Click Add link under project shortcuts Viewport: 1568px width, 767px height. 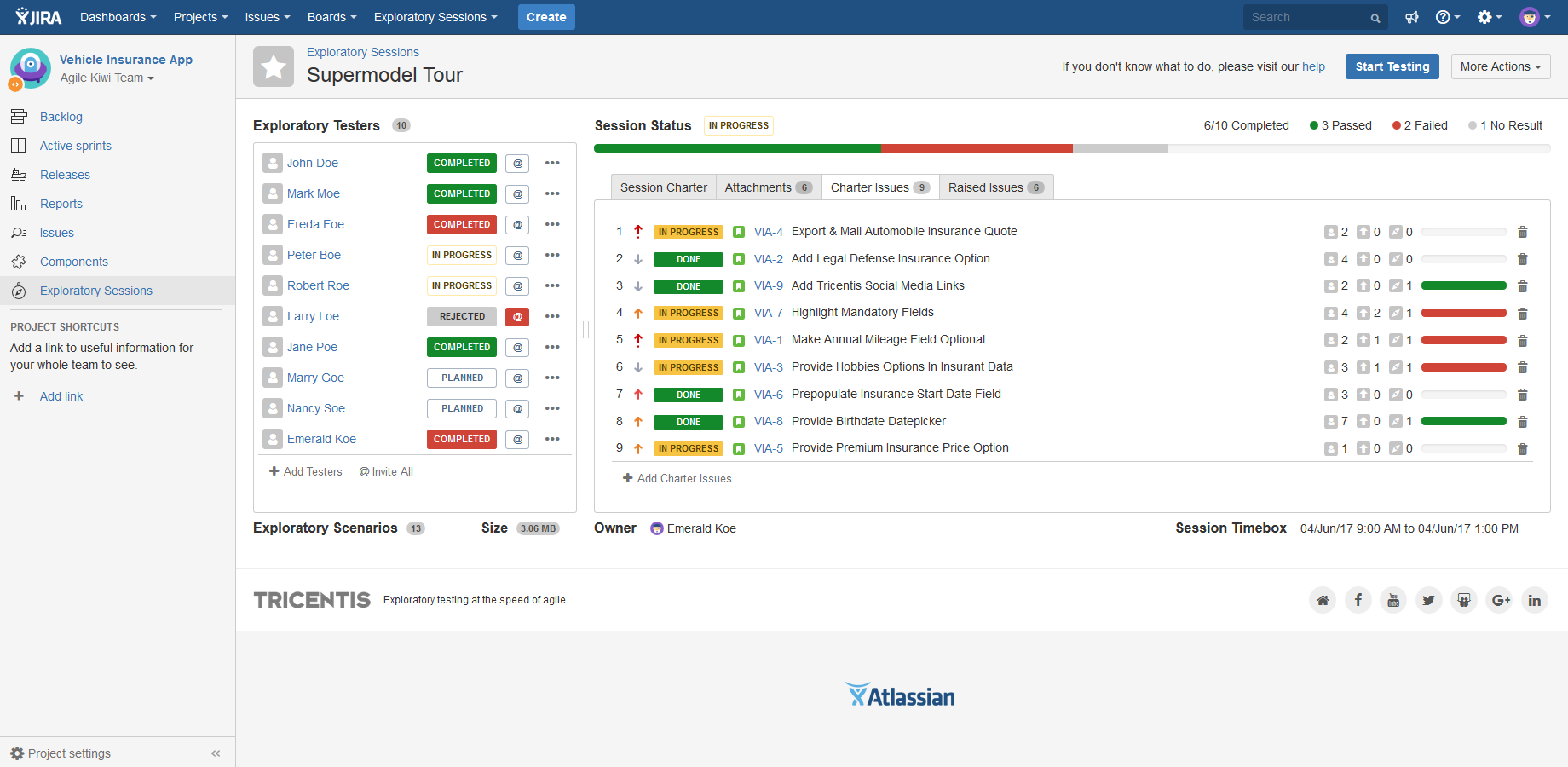(61, 396)
